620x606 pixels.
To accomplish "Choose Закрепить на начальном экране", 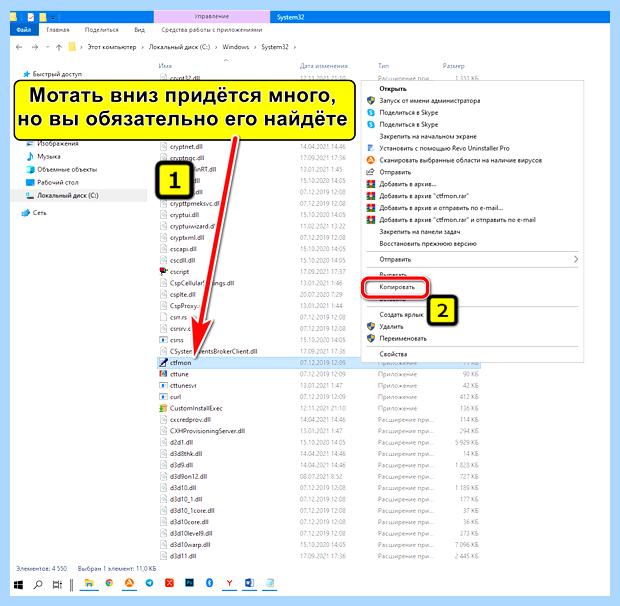I will point(428,136).
